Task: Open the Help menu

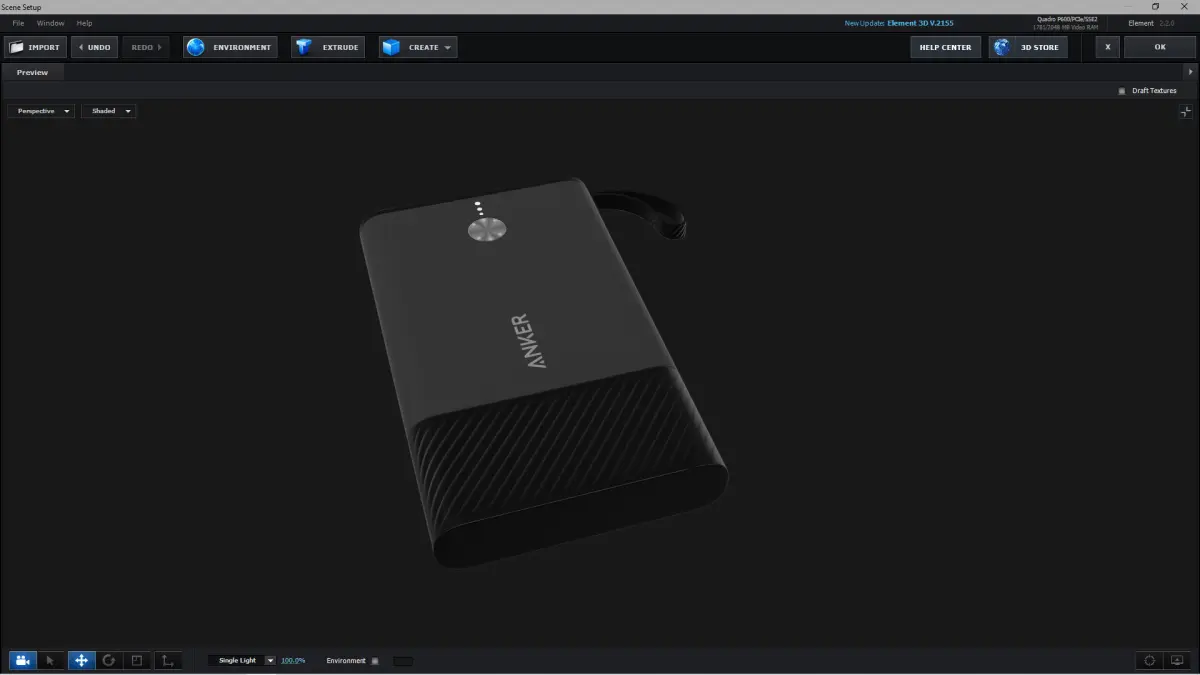Action: 84,23
